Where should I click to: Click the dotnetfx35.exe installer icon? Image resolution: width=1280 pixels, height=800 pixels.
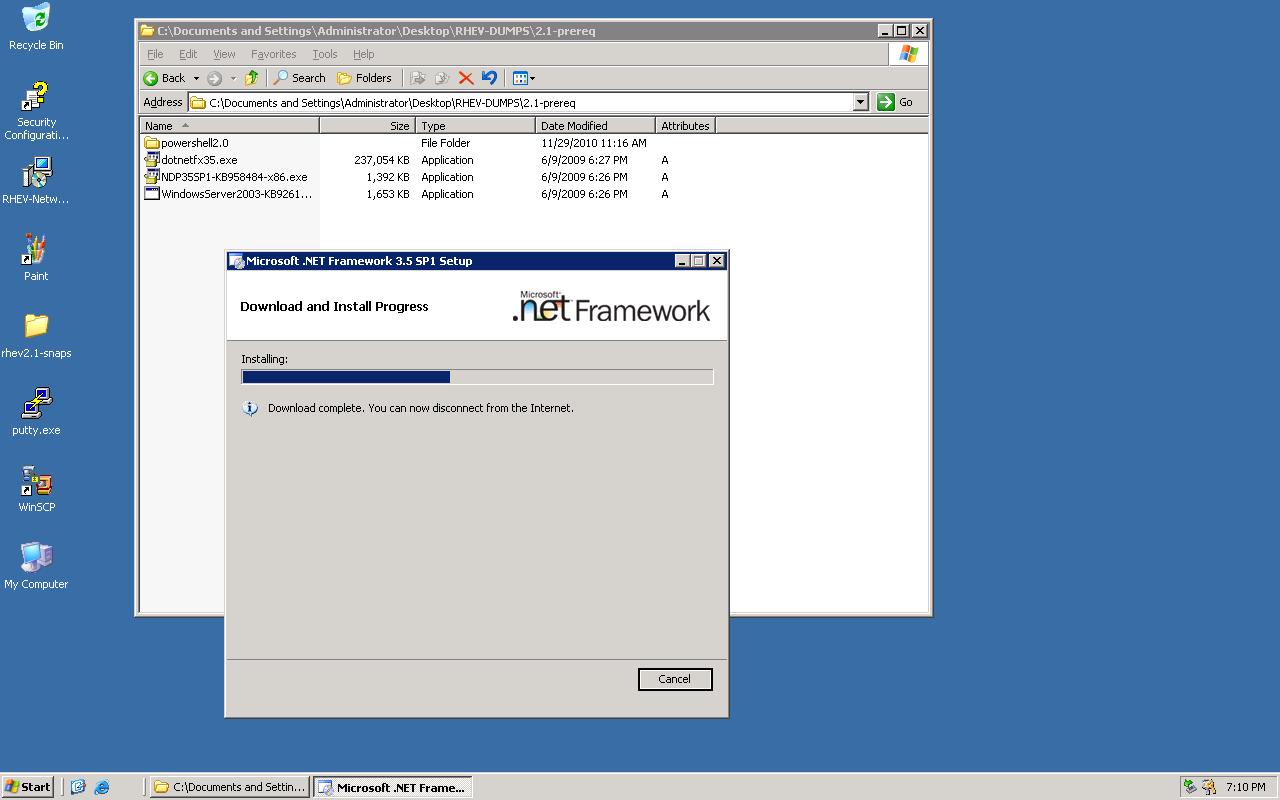[152, 160]
